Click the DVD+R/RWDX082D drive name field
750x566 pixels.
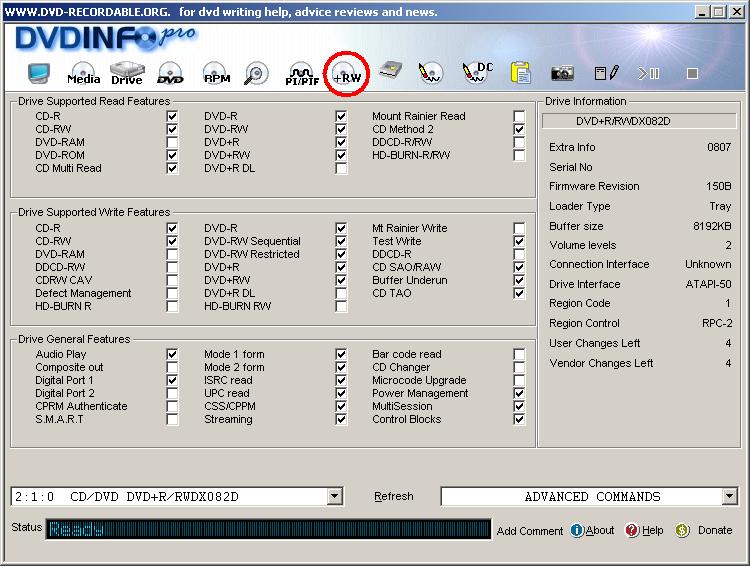coord(639,121)
